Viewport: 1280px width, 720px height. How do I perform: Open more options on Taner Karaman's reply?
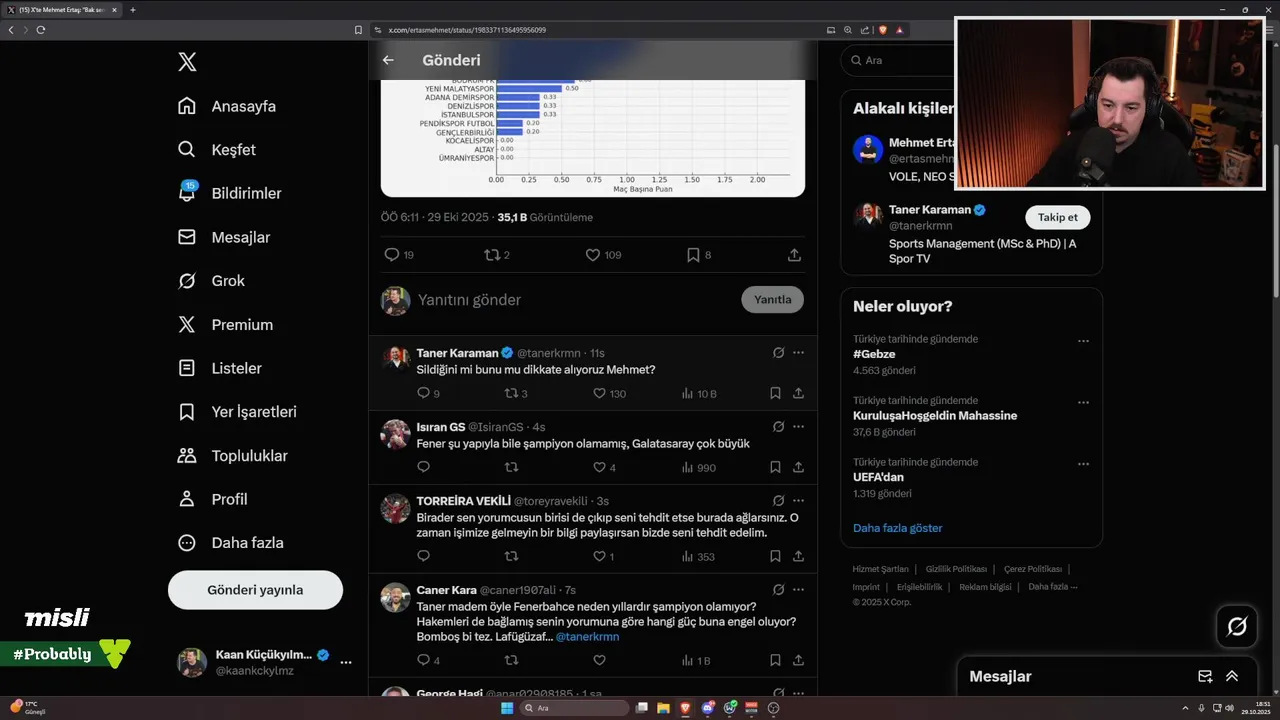(798, 353)
